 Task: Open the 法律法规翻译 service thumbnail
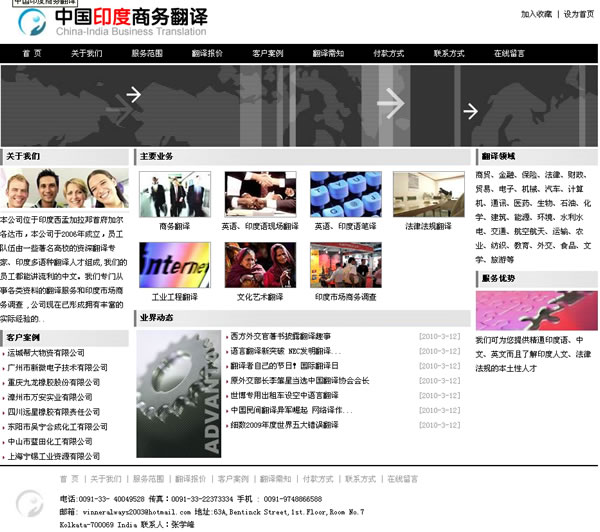(428, 194)
